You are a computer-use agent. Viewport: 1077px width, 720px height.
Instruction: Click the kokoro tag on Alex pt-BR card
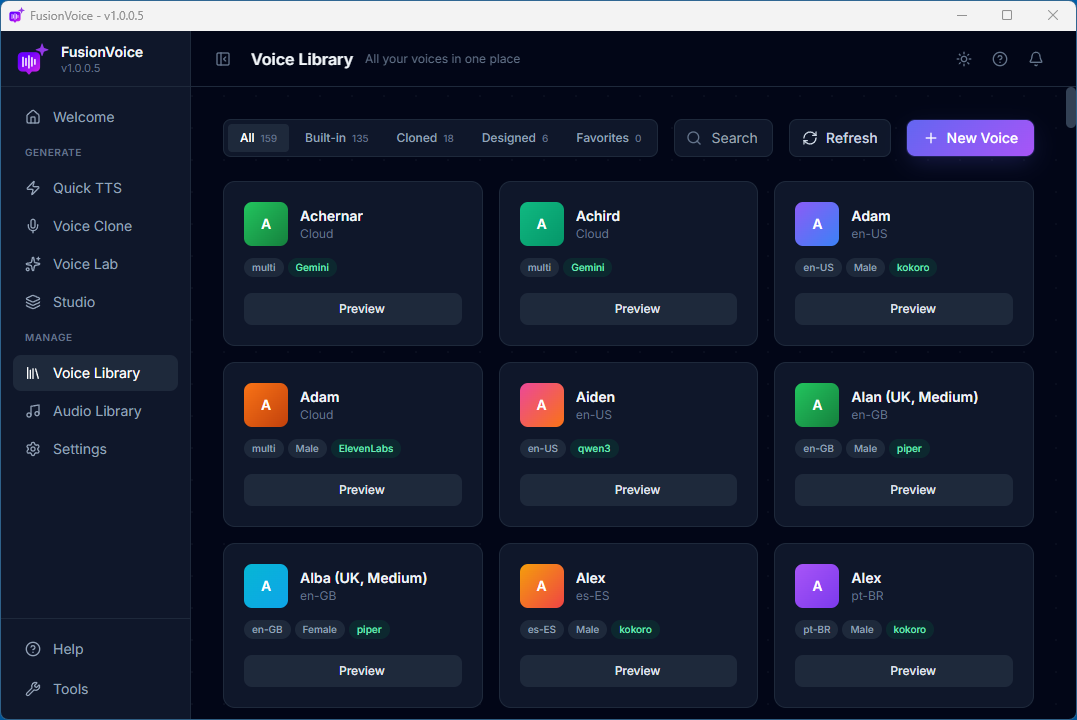(909, 629)
